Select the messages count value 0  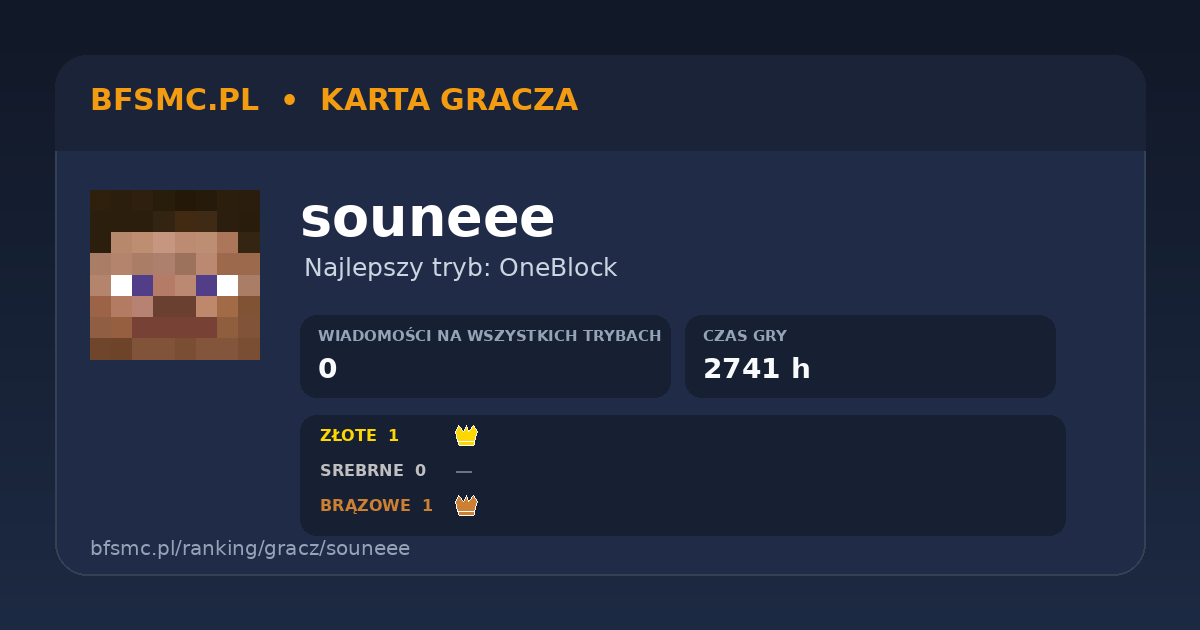click(328, 369)
